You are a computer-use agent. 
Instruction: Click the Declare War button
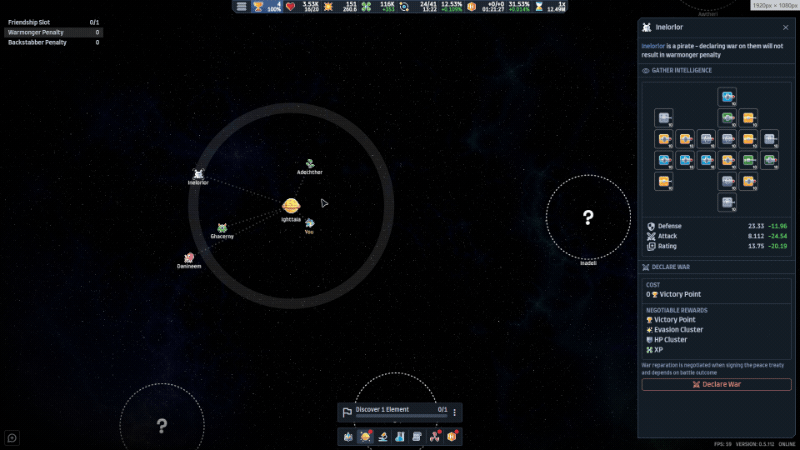pos(716,384)
